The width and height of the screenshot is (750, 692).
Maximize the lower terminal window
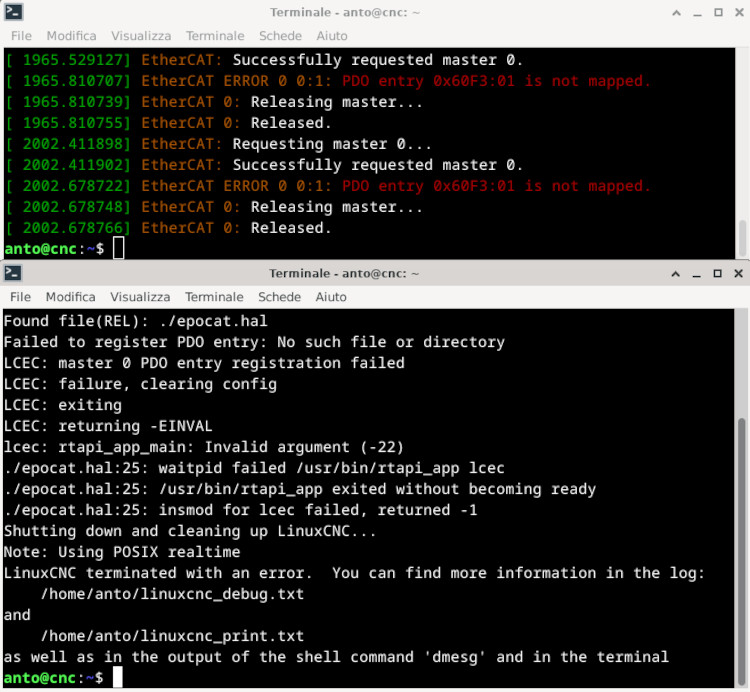pyautogui.click(x=717, y=274)
